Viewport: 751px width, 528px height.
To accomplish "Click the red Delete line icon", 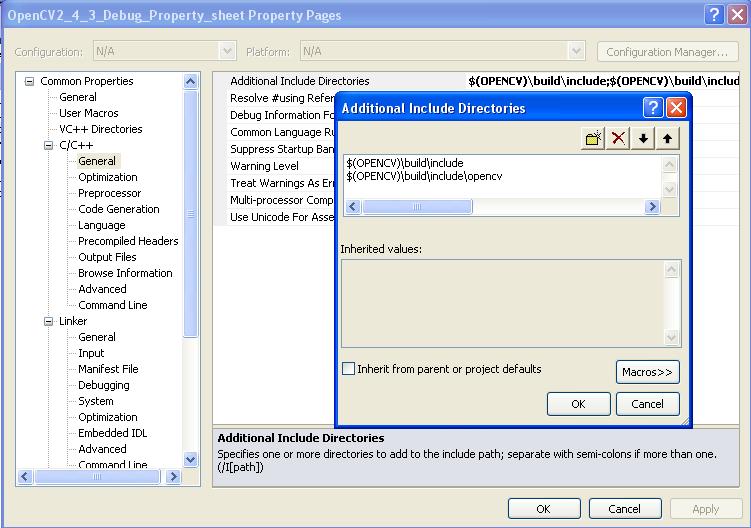I will tap(618, 138).
